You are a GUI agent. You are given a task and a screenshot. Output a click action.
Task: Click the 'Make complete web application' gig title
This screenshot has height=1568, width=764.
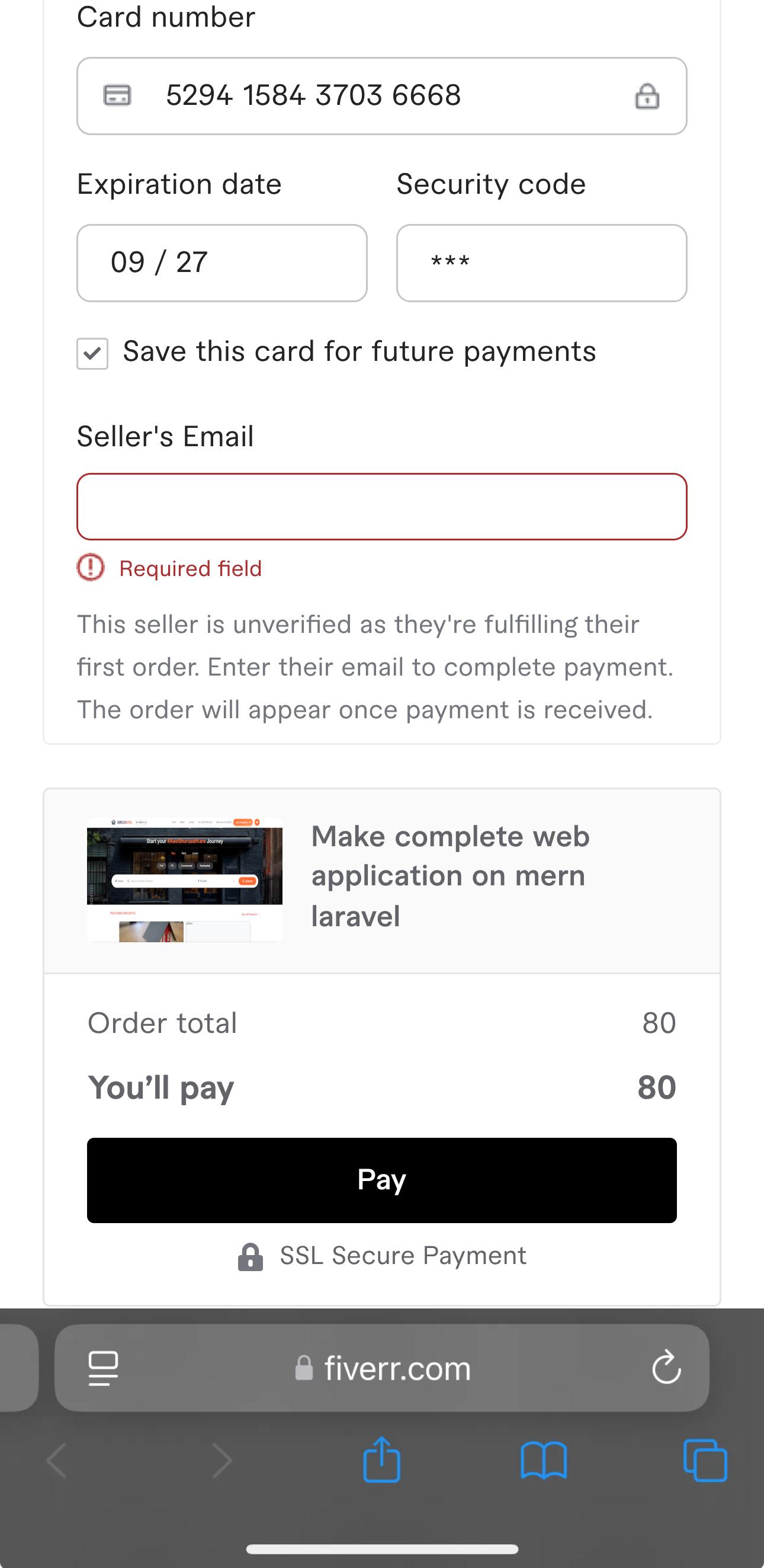point(450,876)
